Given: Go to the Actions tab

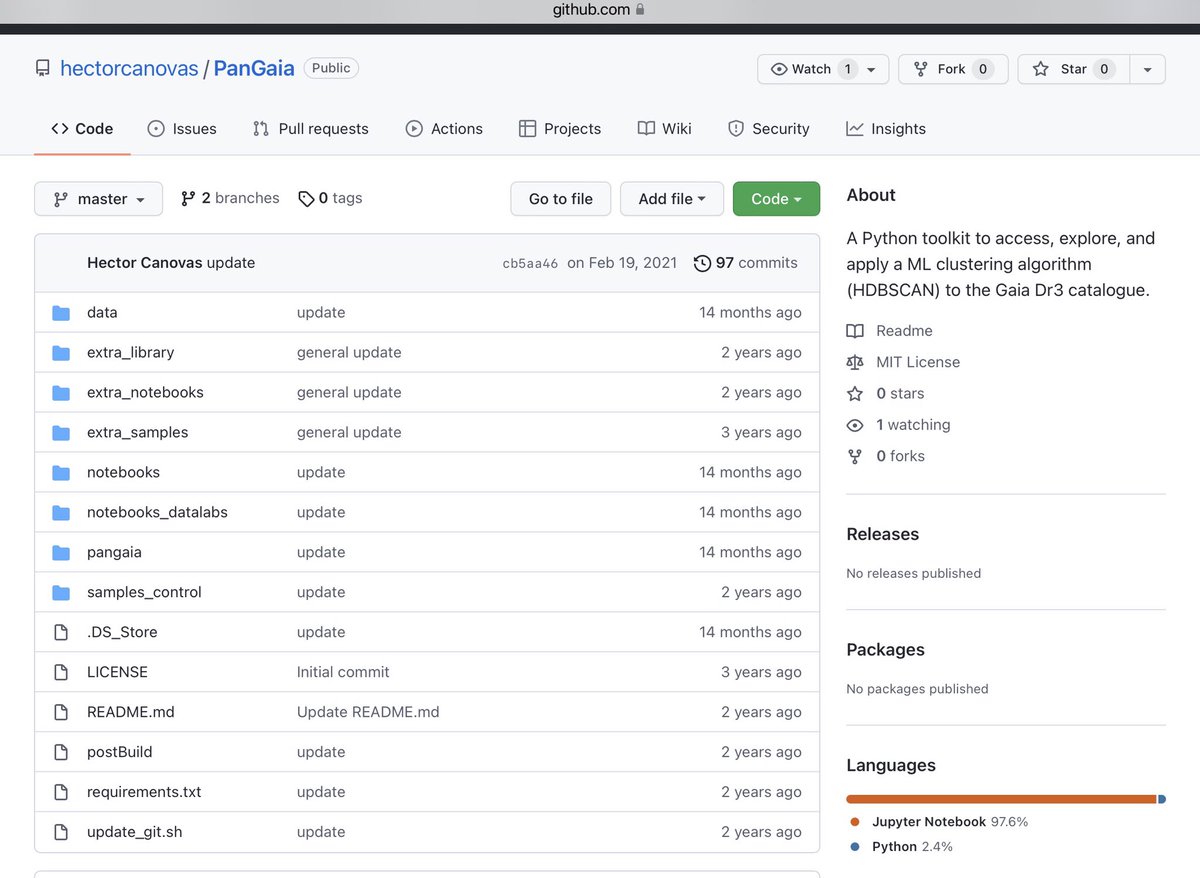Looking at the screenshot, I should [x=444, y=129].
